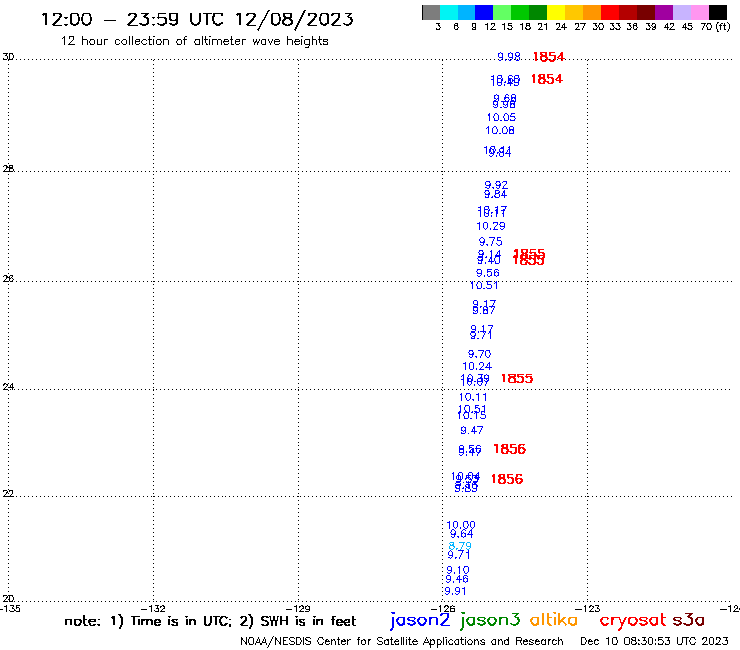Click the light-blue wave height value 8.79
740x650 pixels.
(x=460, y=546)
